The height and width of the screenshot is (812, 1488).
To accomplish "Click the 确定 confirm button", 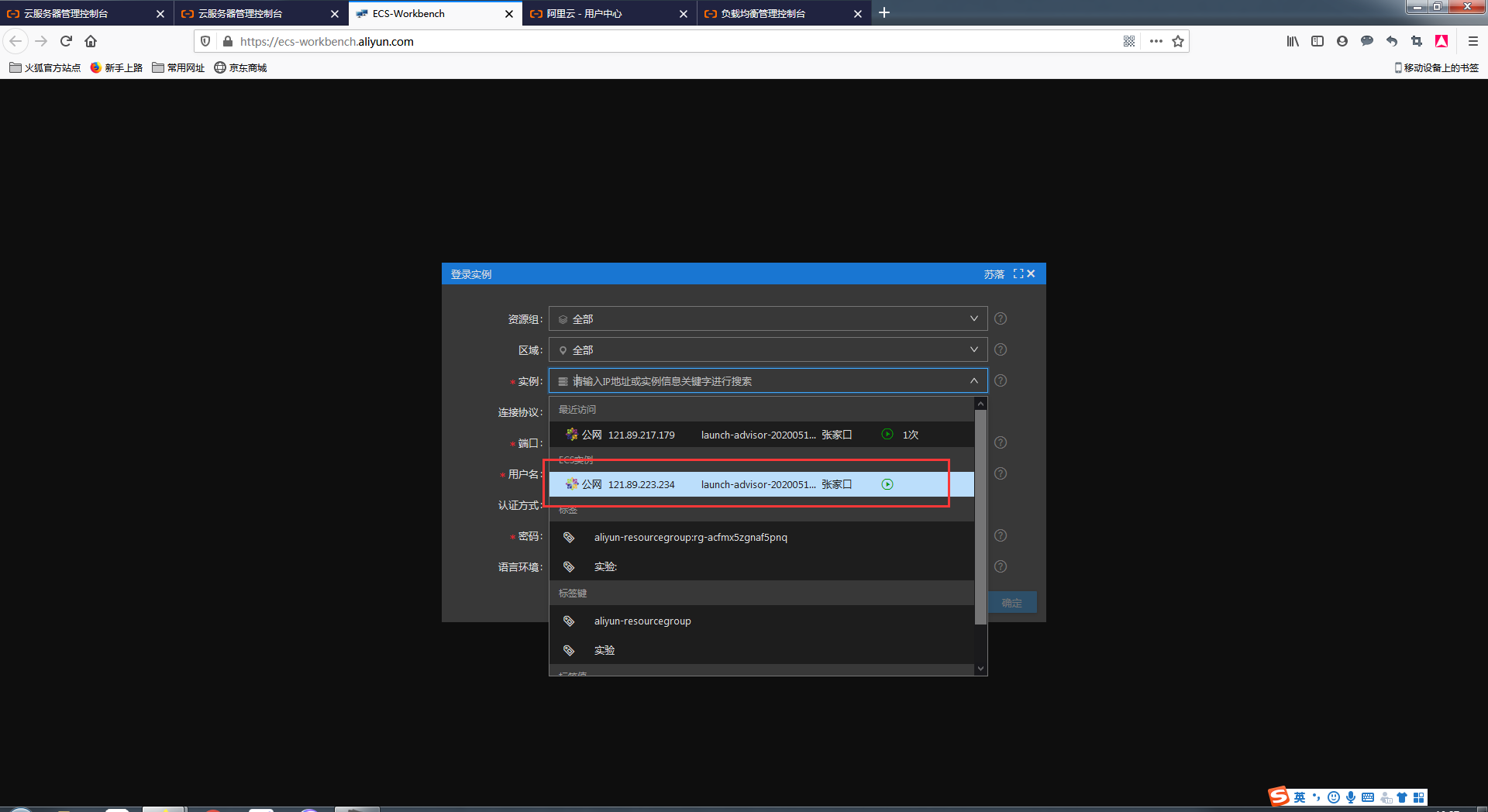I will (1011, 603).
